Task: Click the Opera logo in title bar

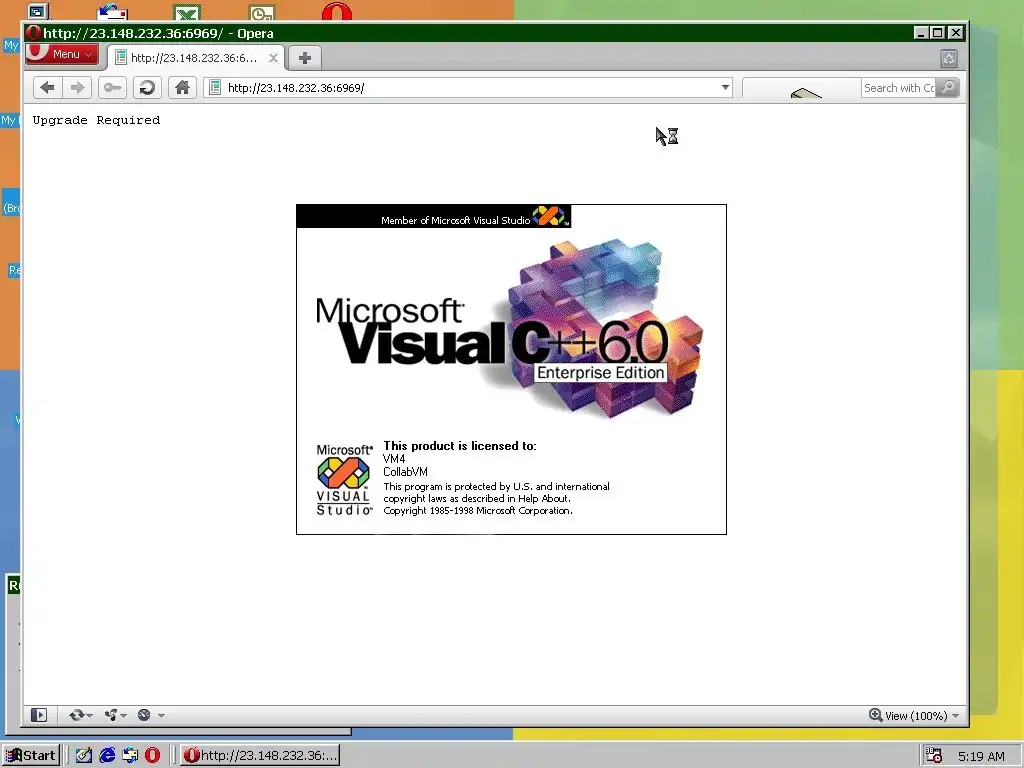Action: pos(34,33)
